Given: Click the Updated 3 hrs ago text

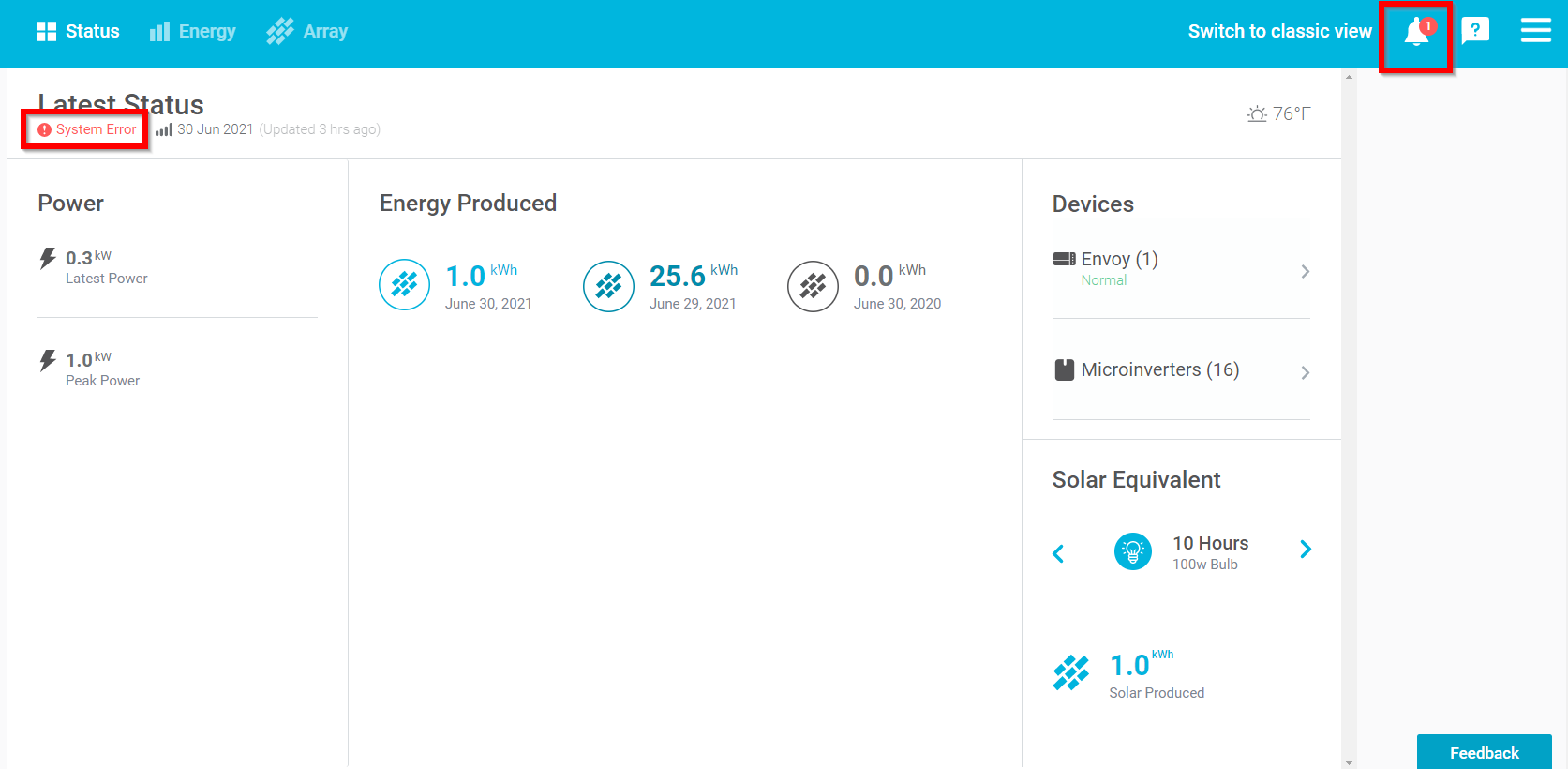Looking at the screenshot, I should point(320,129).
